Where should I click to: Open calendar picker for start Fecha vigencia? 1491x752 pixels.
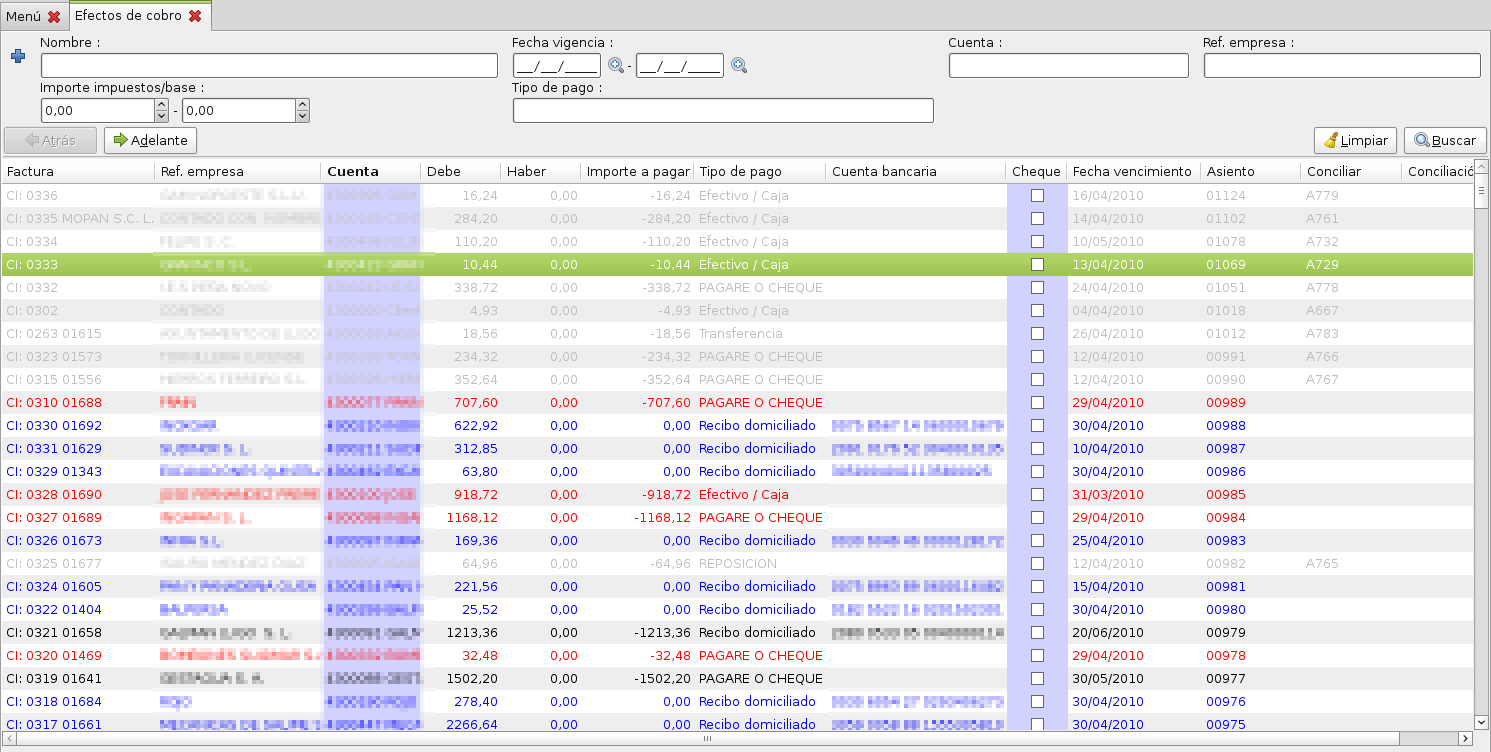tap(616, 66)
